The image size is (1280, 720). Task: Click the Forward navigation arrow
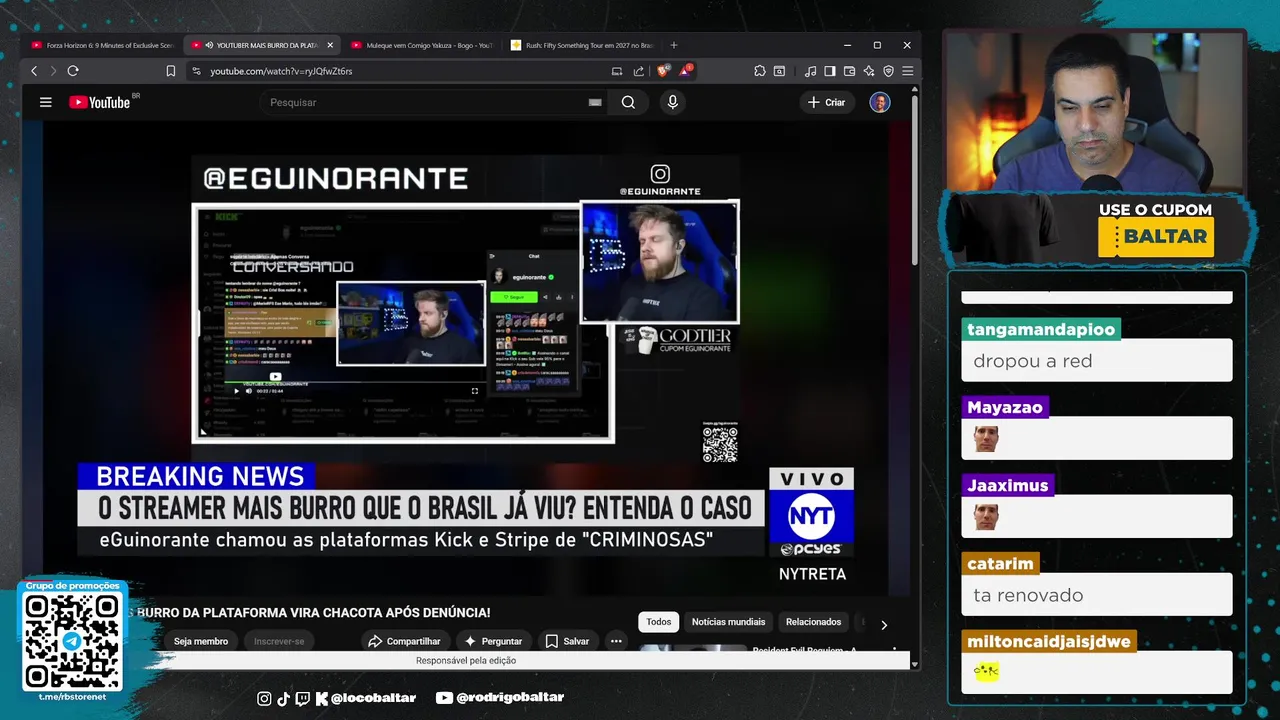point(53,71)
